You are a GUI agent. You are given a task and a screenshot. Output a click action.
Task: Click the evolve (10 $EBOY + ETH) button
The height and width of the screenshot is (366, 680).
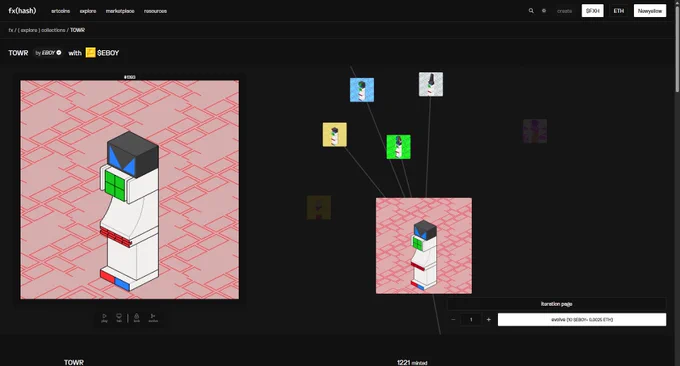tap(582, 320)
